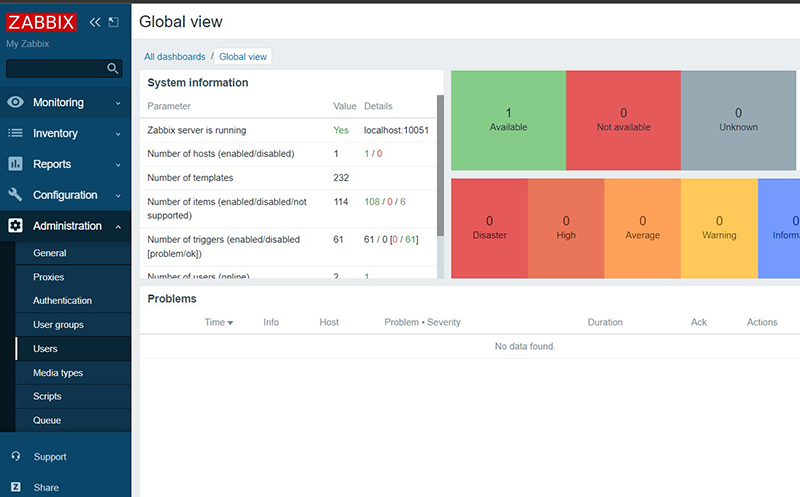Open the Monitoring menu
The height and width of the screenshot is (497, 800).
65,103
